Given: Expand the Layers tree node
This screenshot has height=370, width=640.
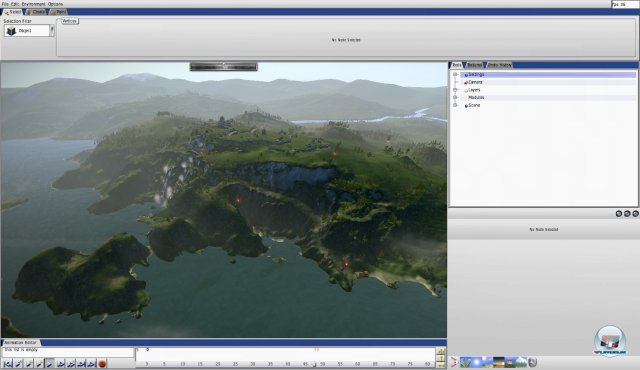Looking at the screenshot, I should pyautogui.click(x=455, y=90).
